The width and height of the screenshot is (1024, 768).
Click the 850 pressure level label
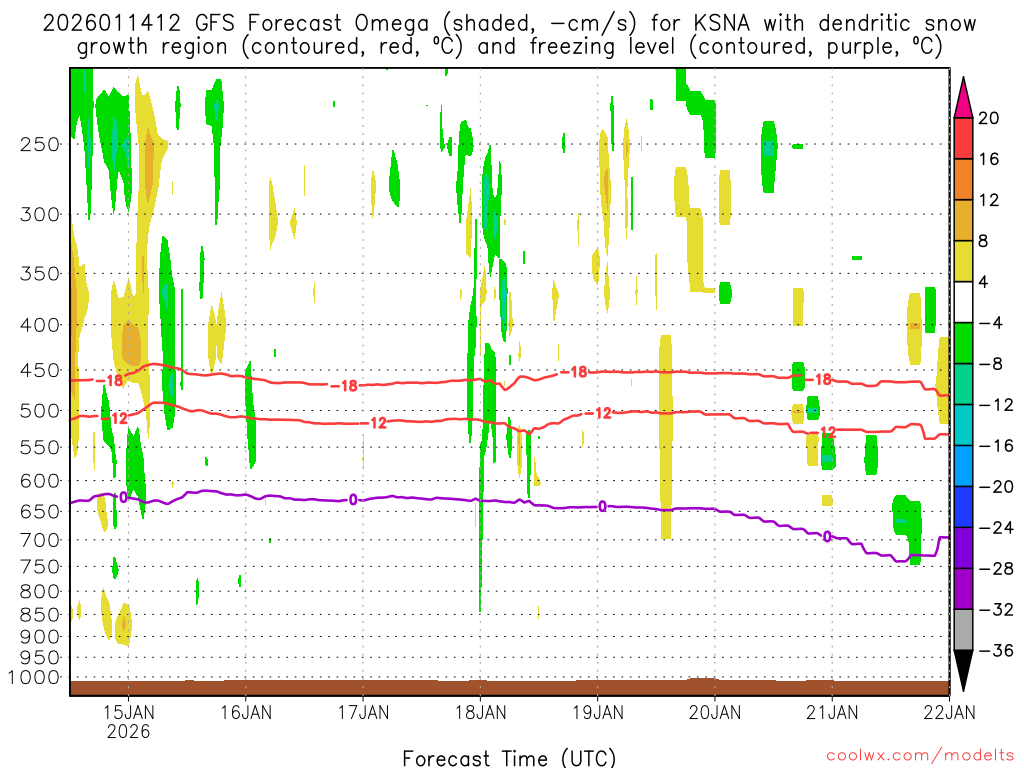point(40,615)
